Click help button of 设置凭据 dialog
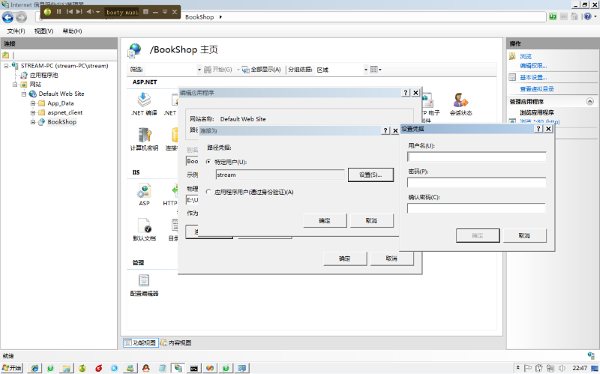Viewport: 600px width, 374px height. pos(538,129)
